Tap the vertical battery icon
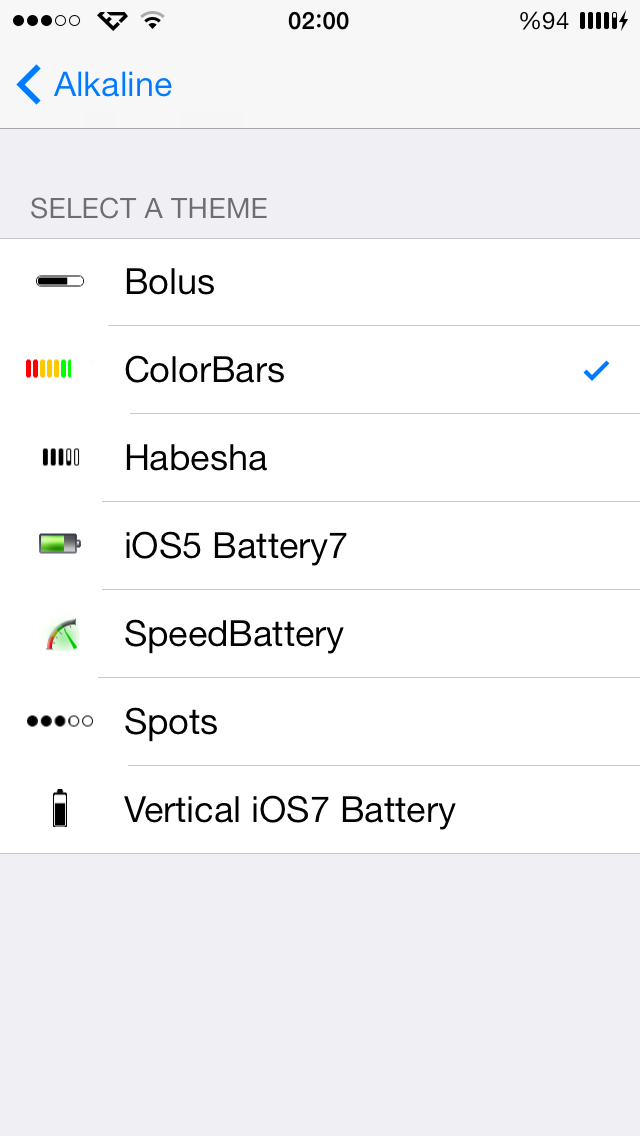This screenshot has height=1136, width=640. [60, 809]
